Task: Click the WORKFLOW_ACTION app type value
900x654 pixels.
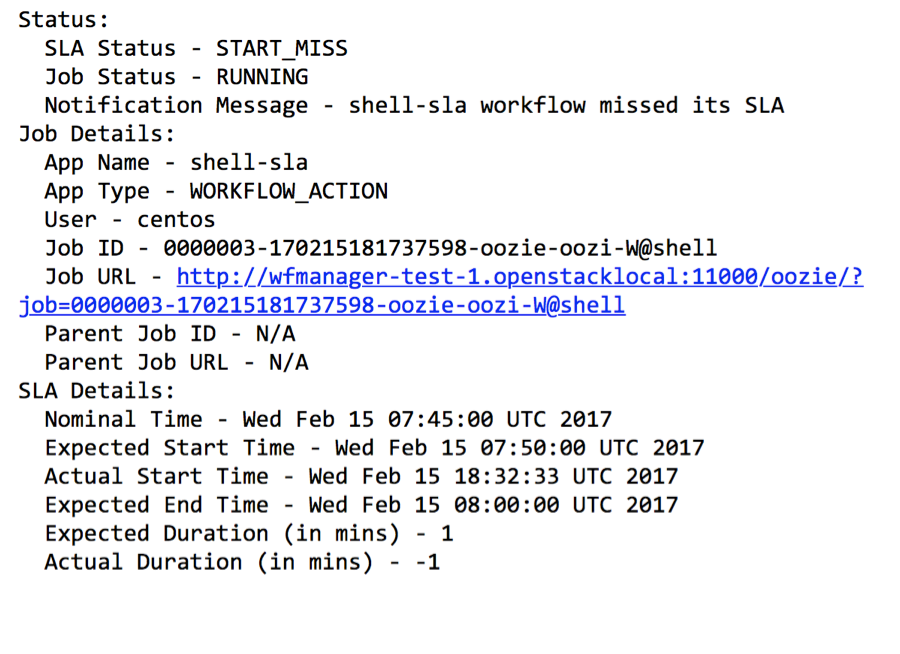Action: tap(288, 191)
